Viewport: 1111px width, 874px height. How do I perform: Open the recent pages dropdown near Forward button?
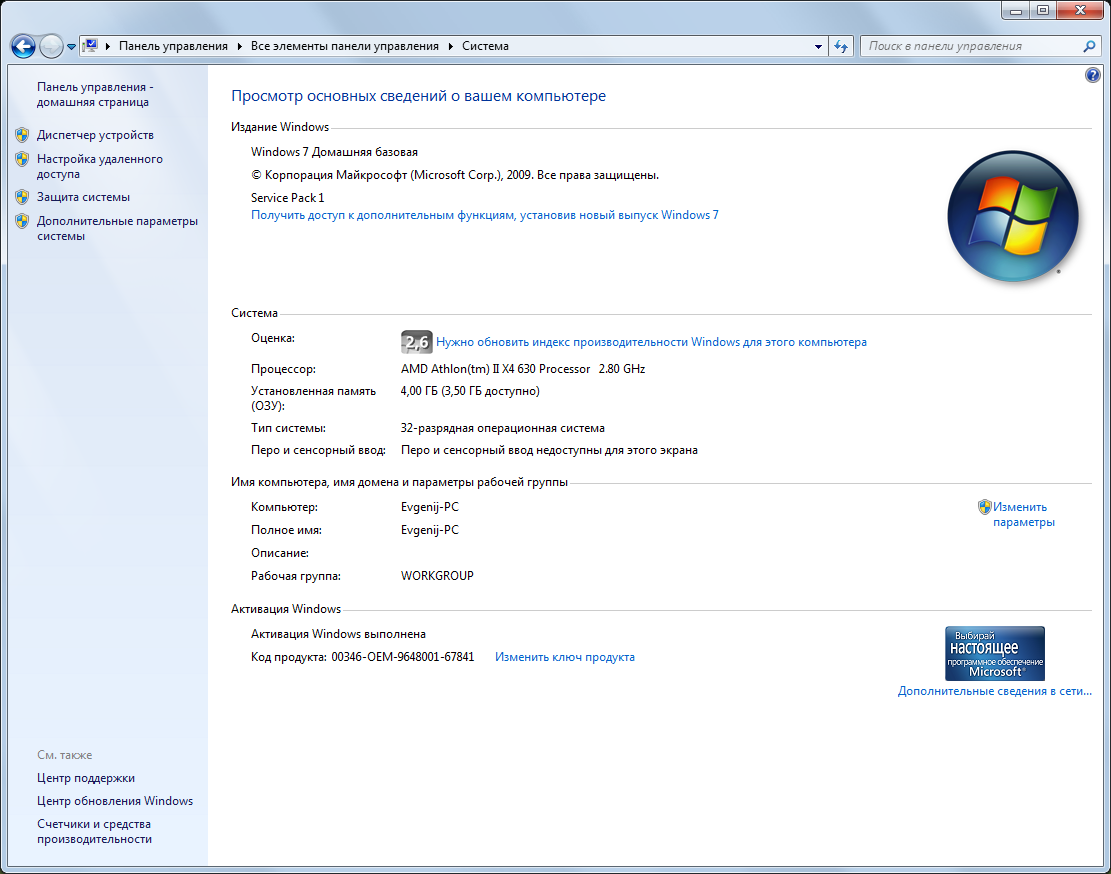pos(71,47)
